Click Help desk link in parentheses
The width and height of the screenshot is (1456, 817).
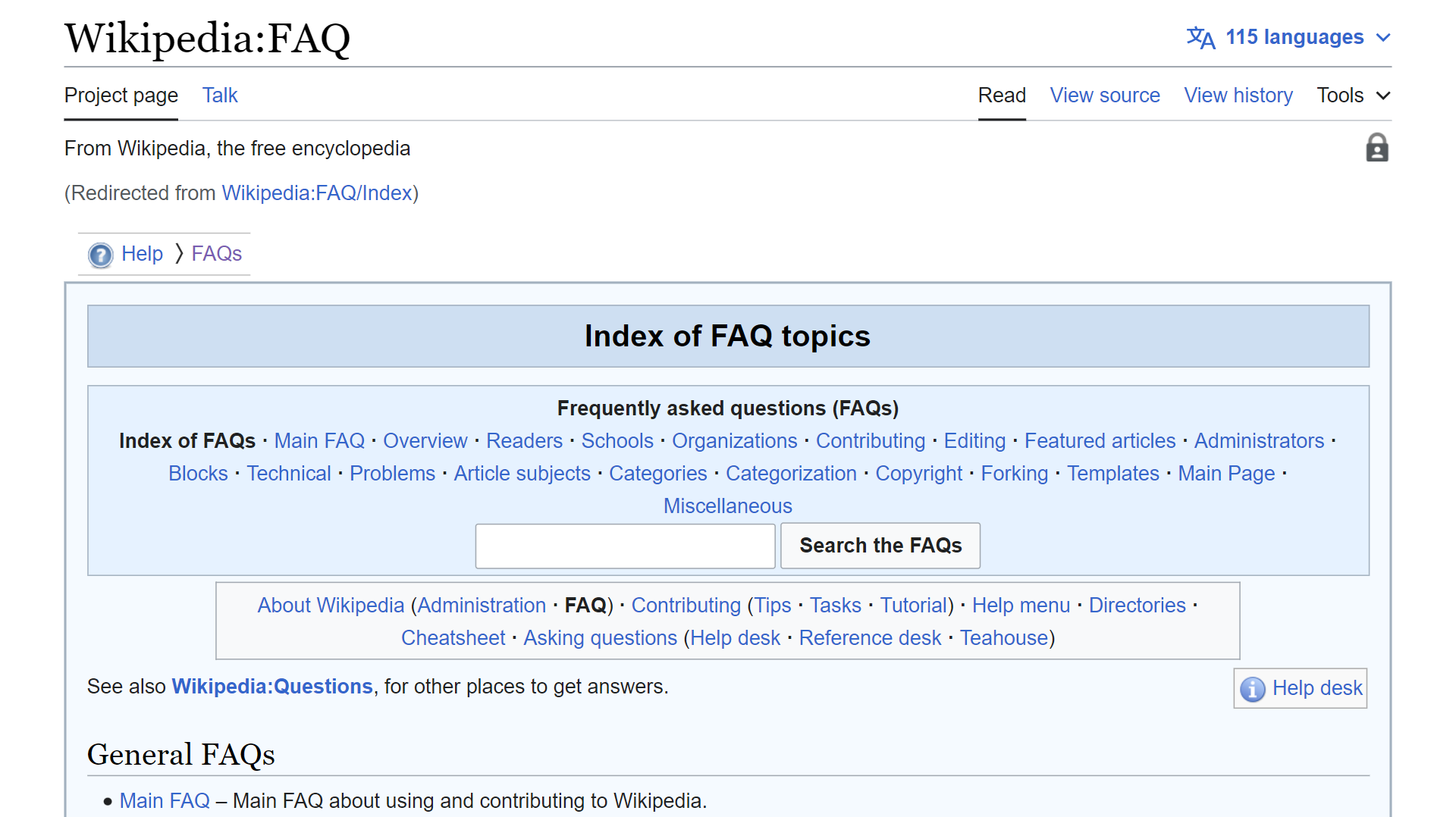tap(735, 638)
